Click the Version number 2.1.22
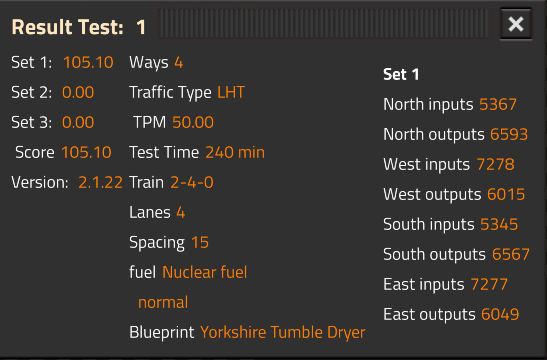This screenshot has width=547, height=360. (x=100, y=183)
